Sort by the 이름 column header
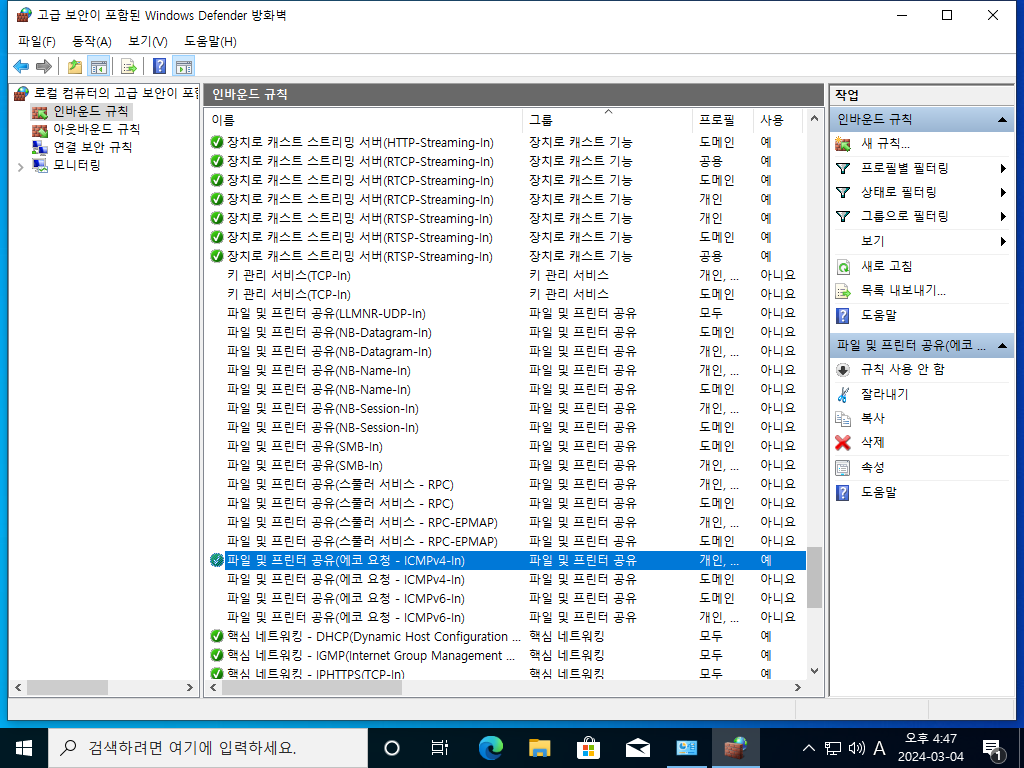Viewport: 1024px width, 768px height. [x=363, y=120]
